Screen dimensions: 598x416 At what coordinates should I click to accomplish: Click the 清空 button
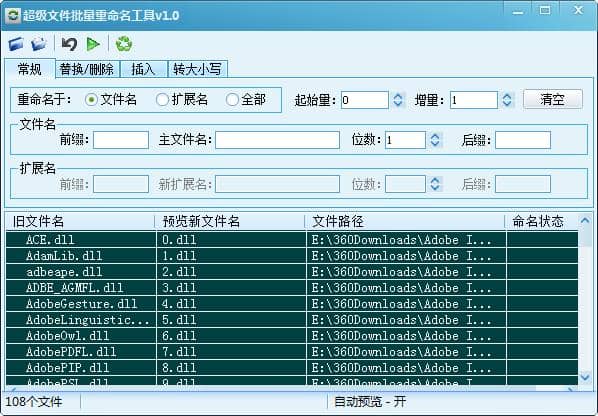point(553,100)
